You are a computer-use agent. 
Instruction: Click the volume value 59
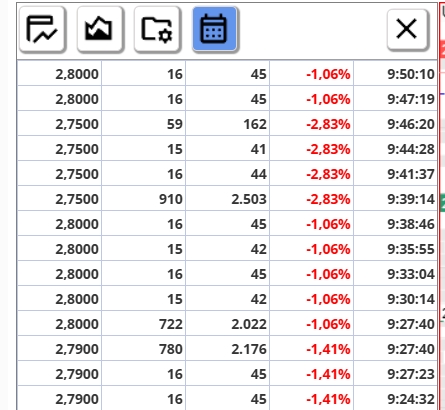click(x=175, y=124)
